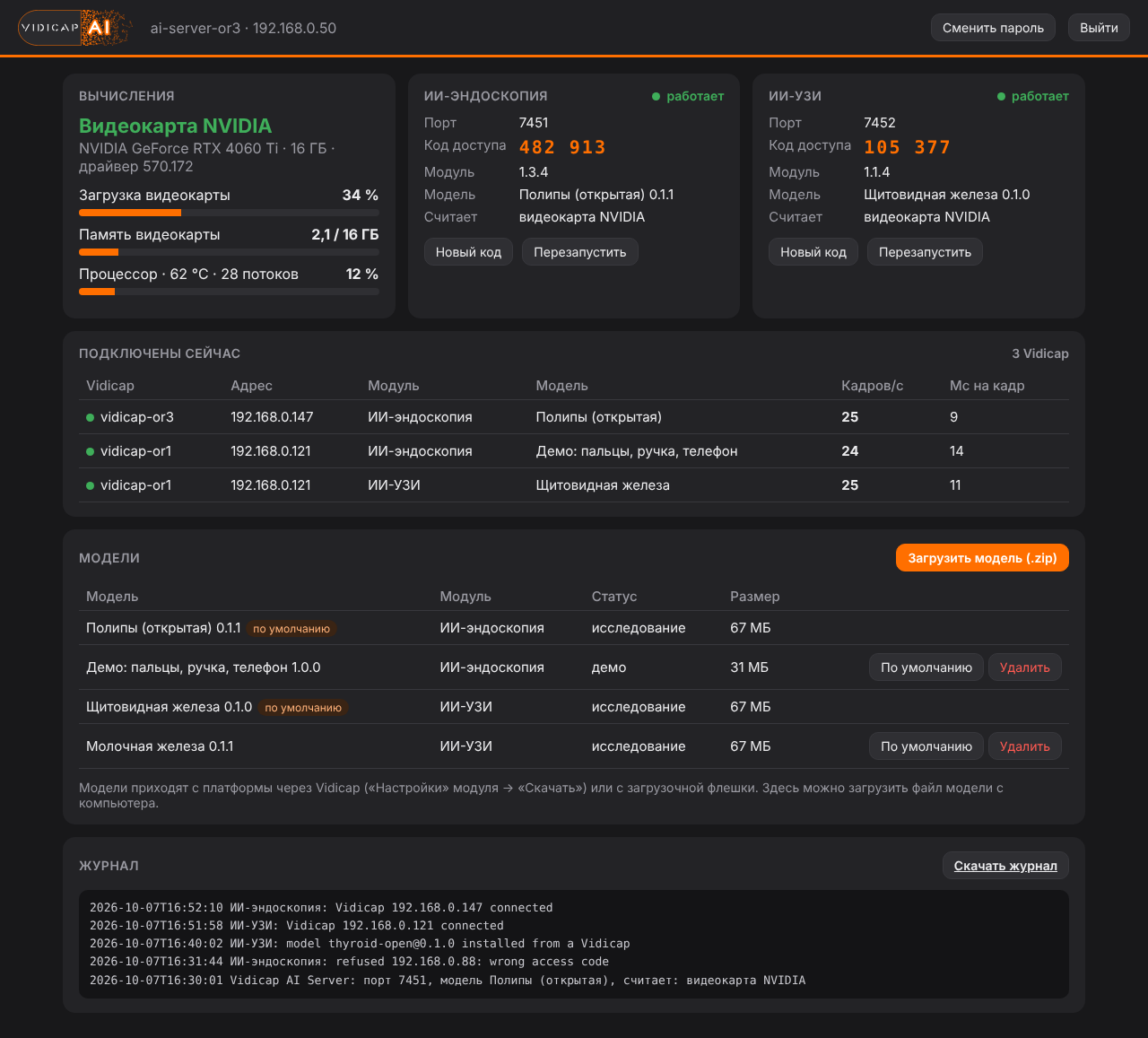Click the GPU load progress bar

[229, 213]
